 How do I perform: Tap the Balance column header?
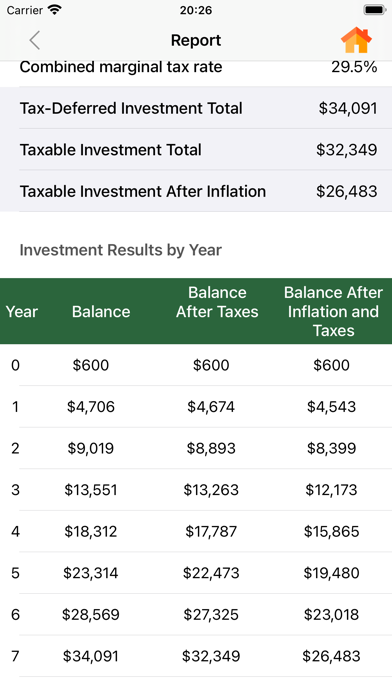click(101, 312)
